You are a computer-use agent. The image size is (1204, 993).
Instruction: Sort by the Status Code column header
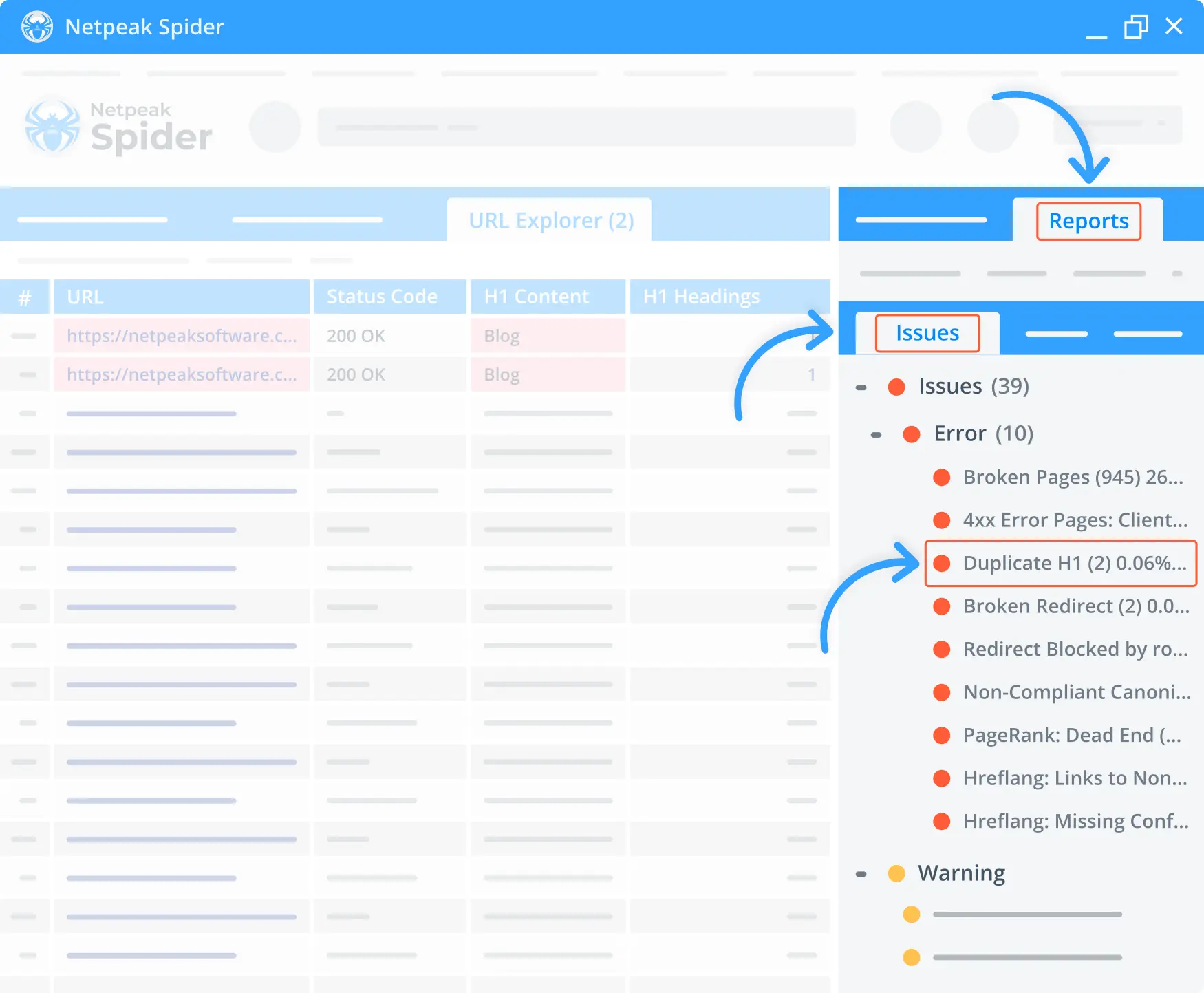click(x=390, y=297)
